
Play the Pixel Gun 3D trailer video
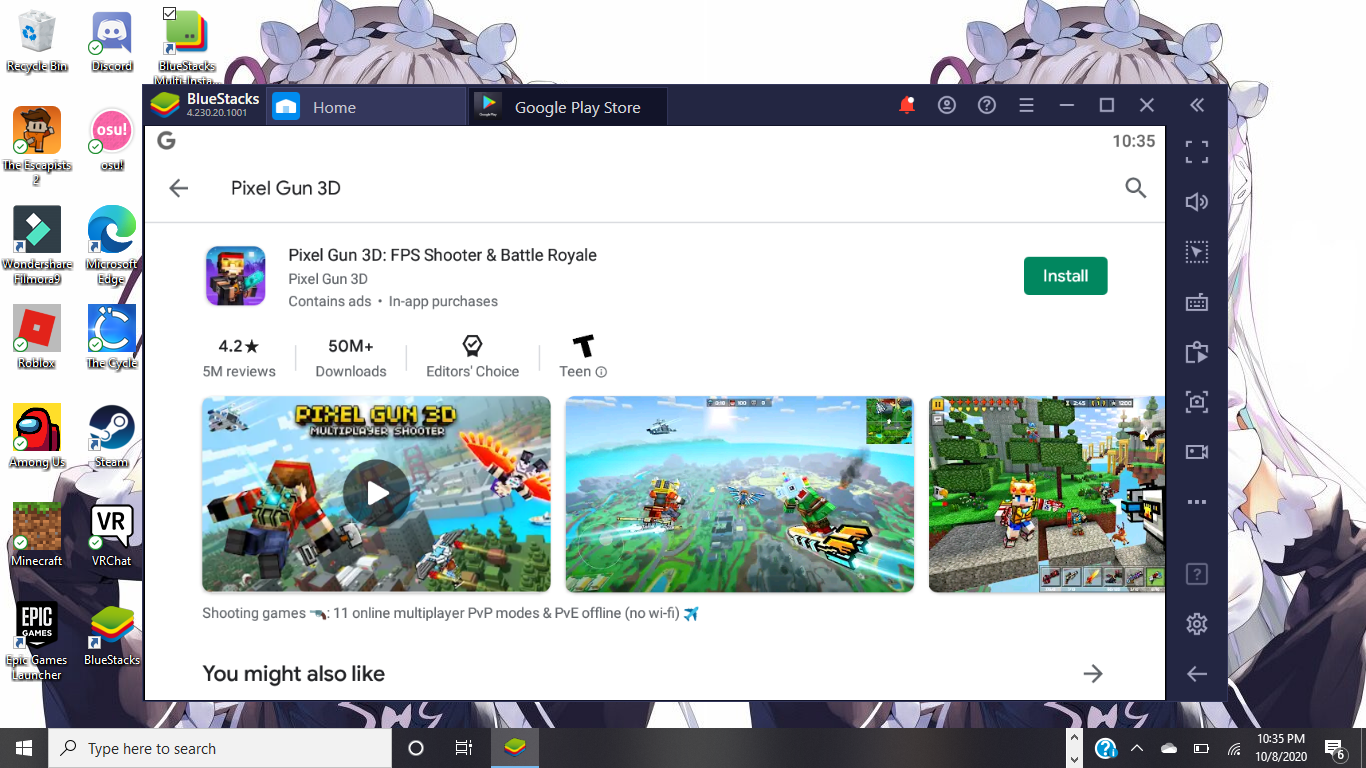(x=376, y=494)
